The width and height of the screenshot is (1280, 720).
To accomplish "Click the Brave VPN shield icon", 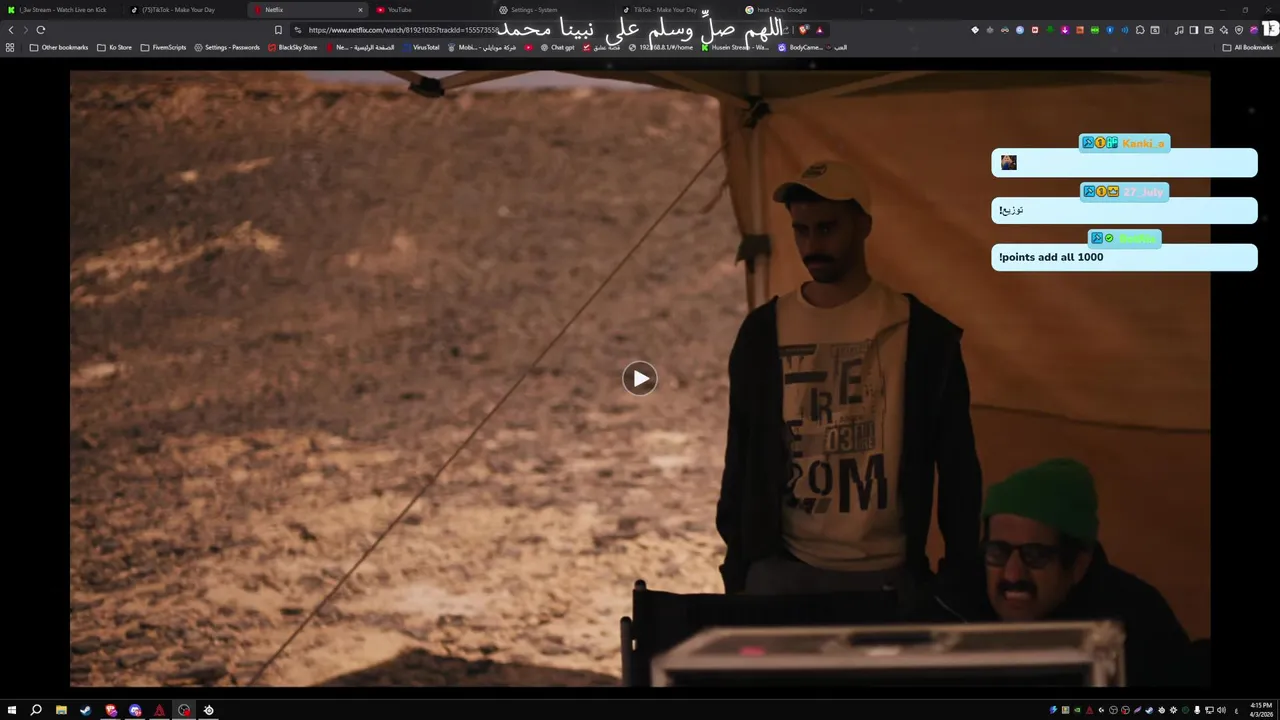I will (x=1239, y=30).
